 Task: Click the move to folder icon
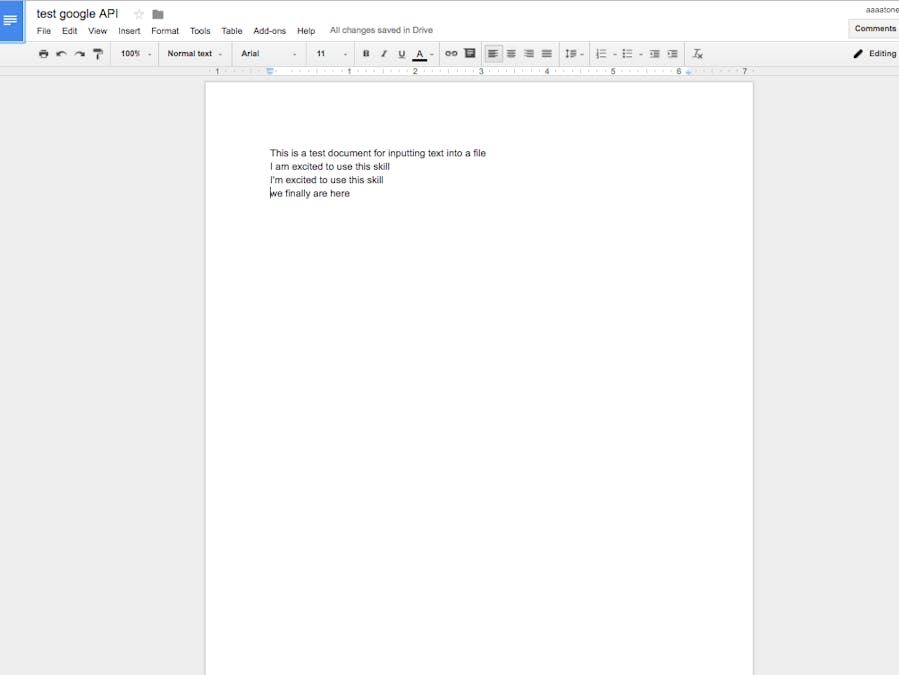pyautogui.click(x=158, y=14)
